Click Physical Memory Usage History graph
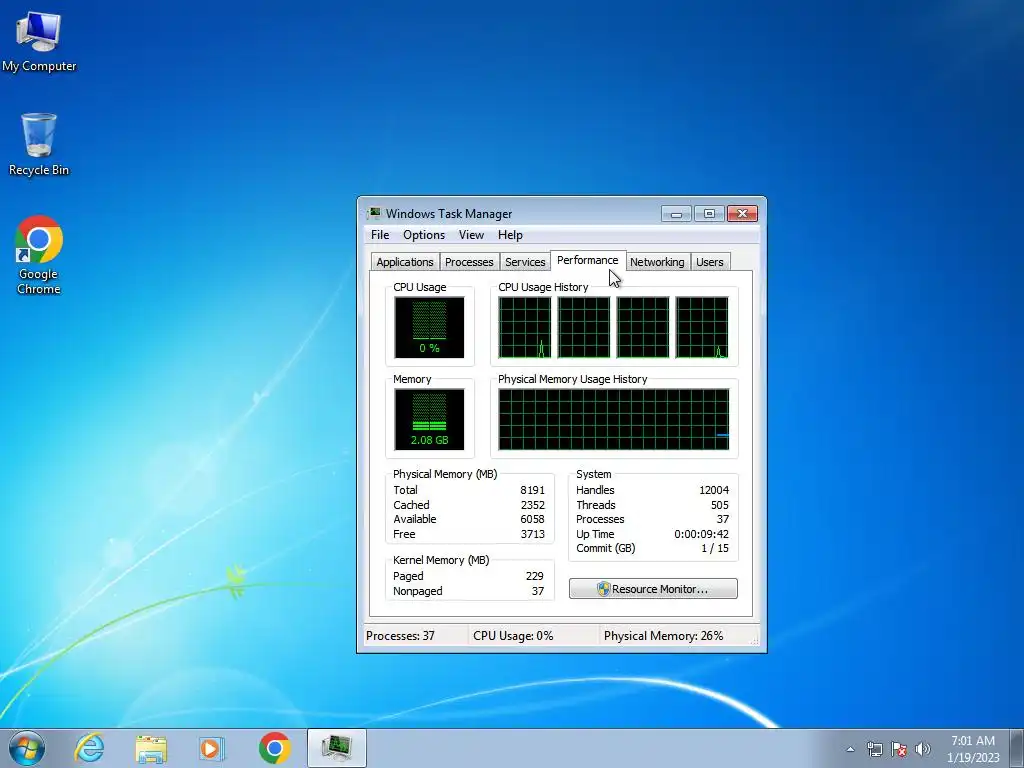Screen dimensions: 1024x768 point(613,419)
